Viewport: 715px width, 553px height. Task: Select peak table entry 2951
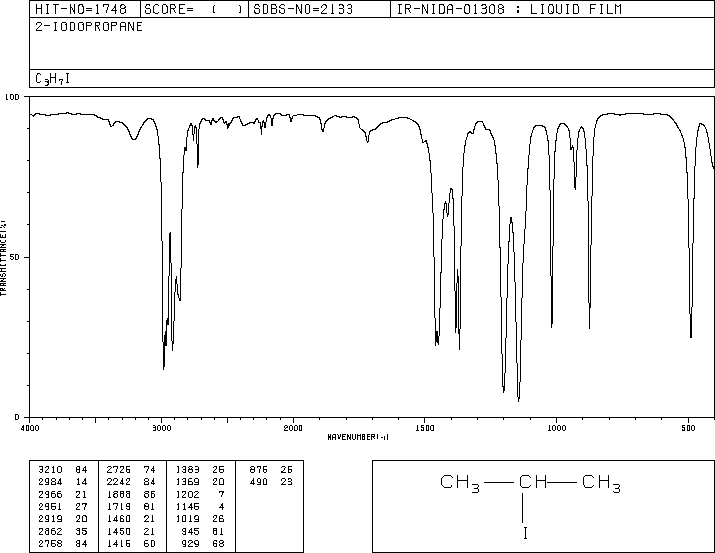click(x=50, y=506)
